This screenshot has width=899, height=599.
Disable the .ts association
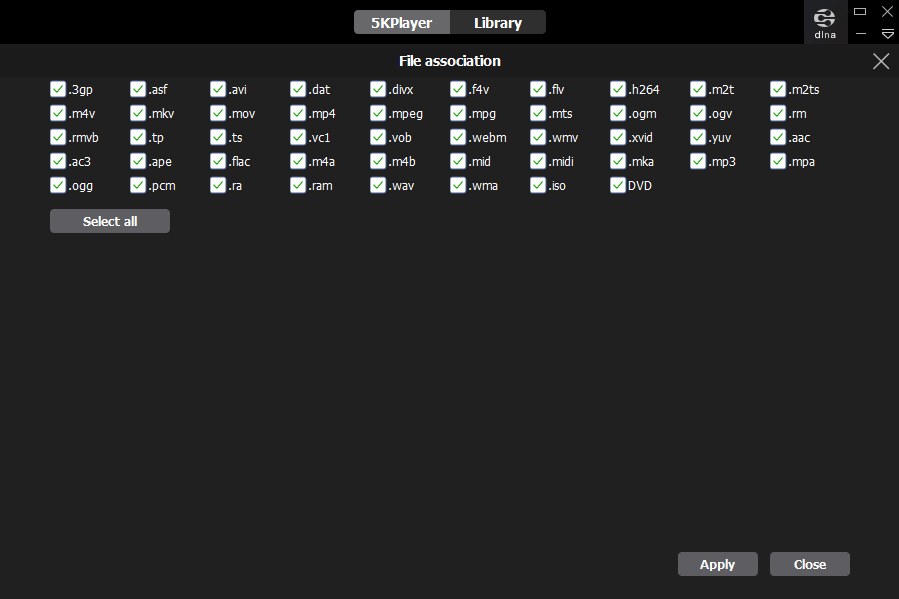[218, 138]
